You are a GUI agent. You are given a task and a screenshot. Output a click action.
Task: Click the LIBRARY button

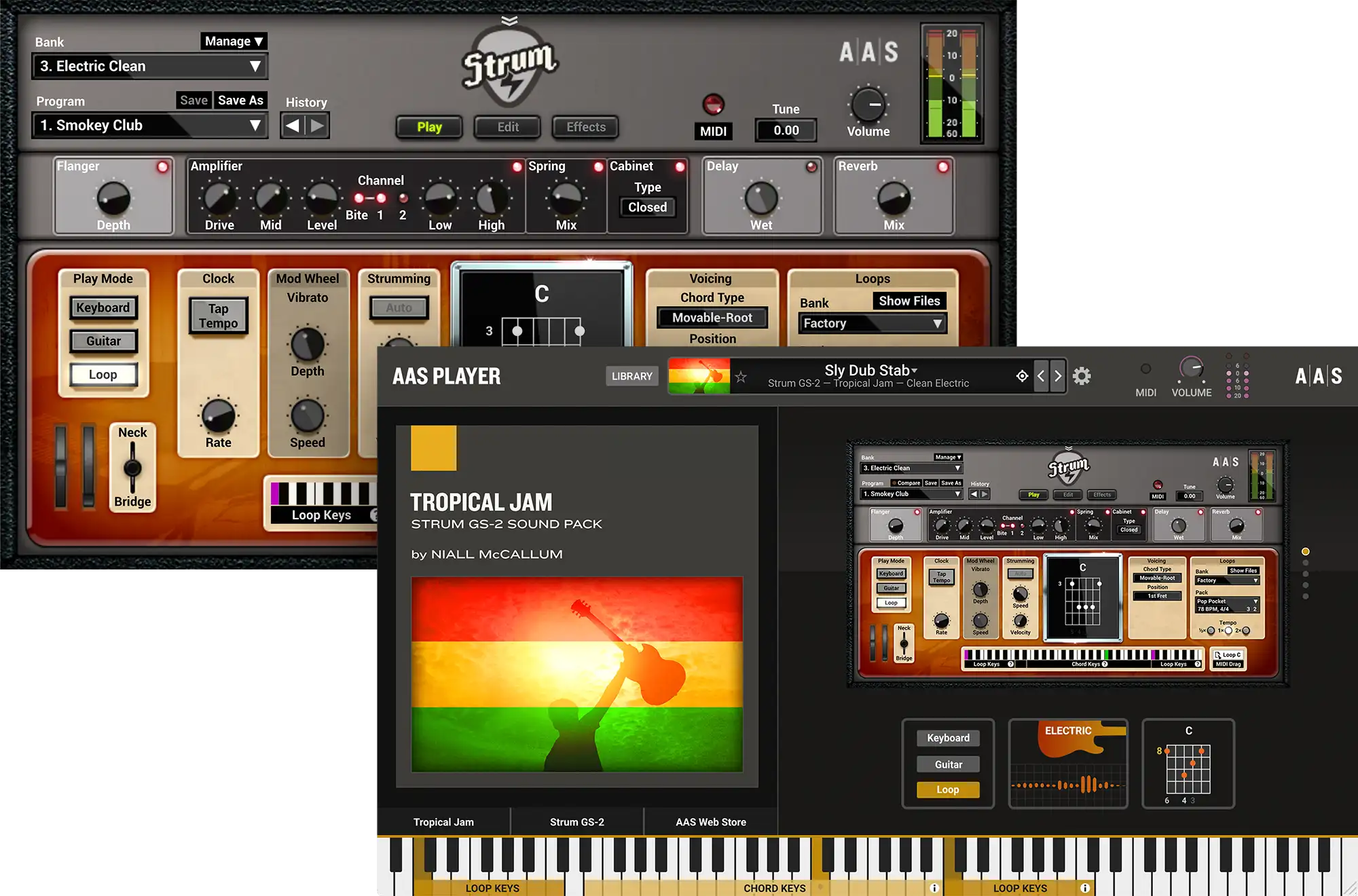[x=631, y=376]
